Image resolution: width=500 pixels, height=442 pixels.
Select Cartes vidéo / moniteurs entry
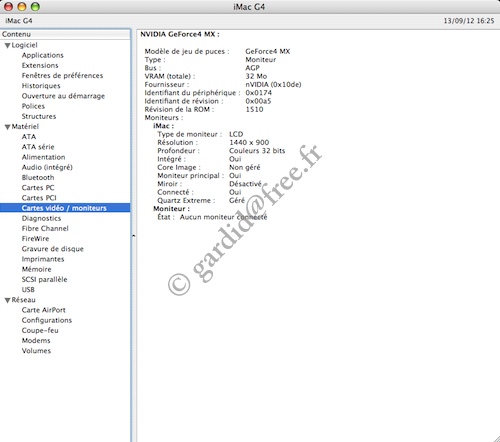[x=65, y=208]
